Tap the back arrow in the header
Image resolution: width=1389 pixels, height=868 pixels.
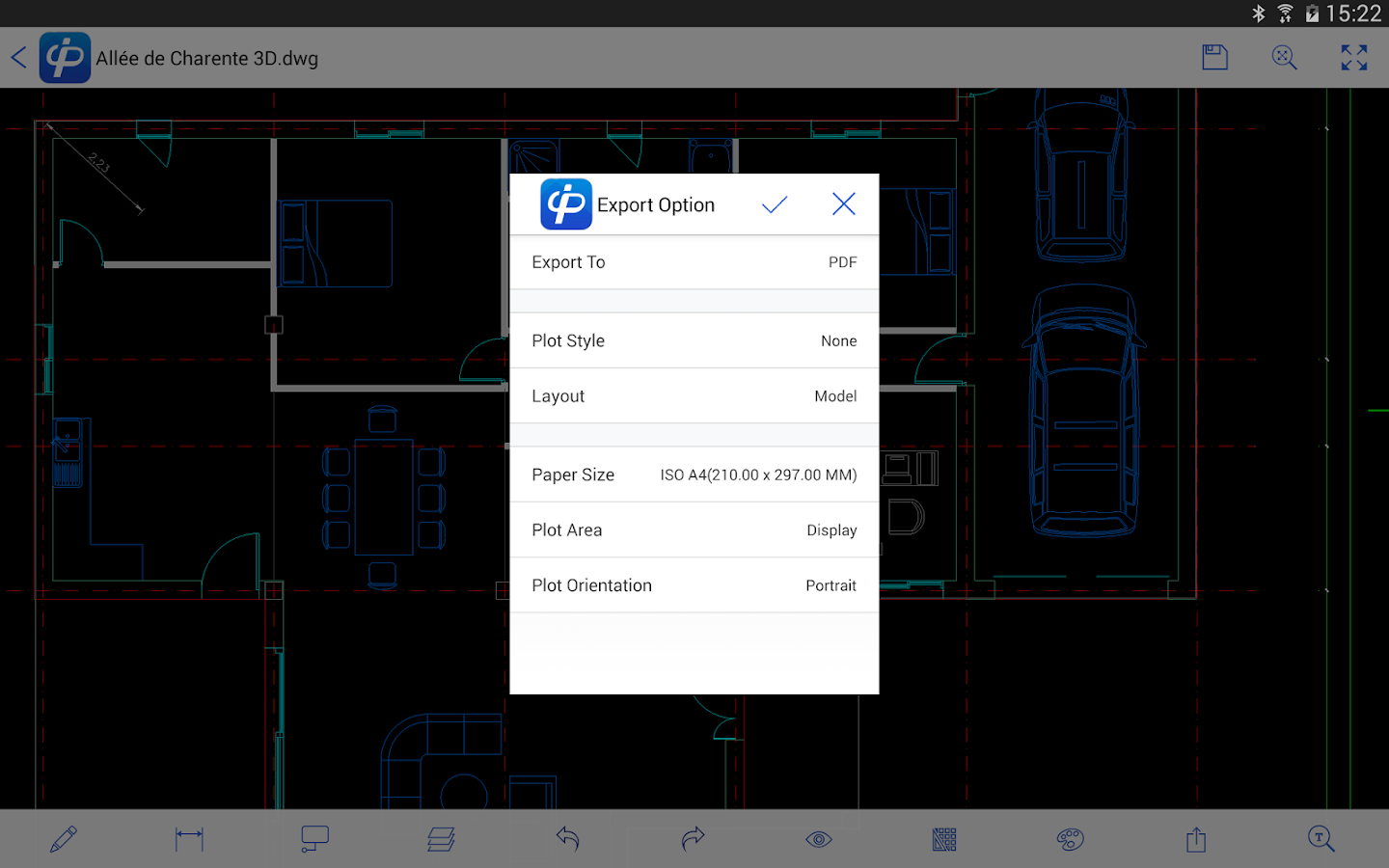coord(19,58)
